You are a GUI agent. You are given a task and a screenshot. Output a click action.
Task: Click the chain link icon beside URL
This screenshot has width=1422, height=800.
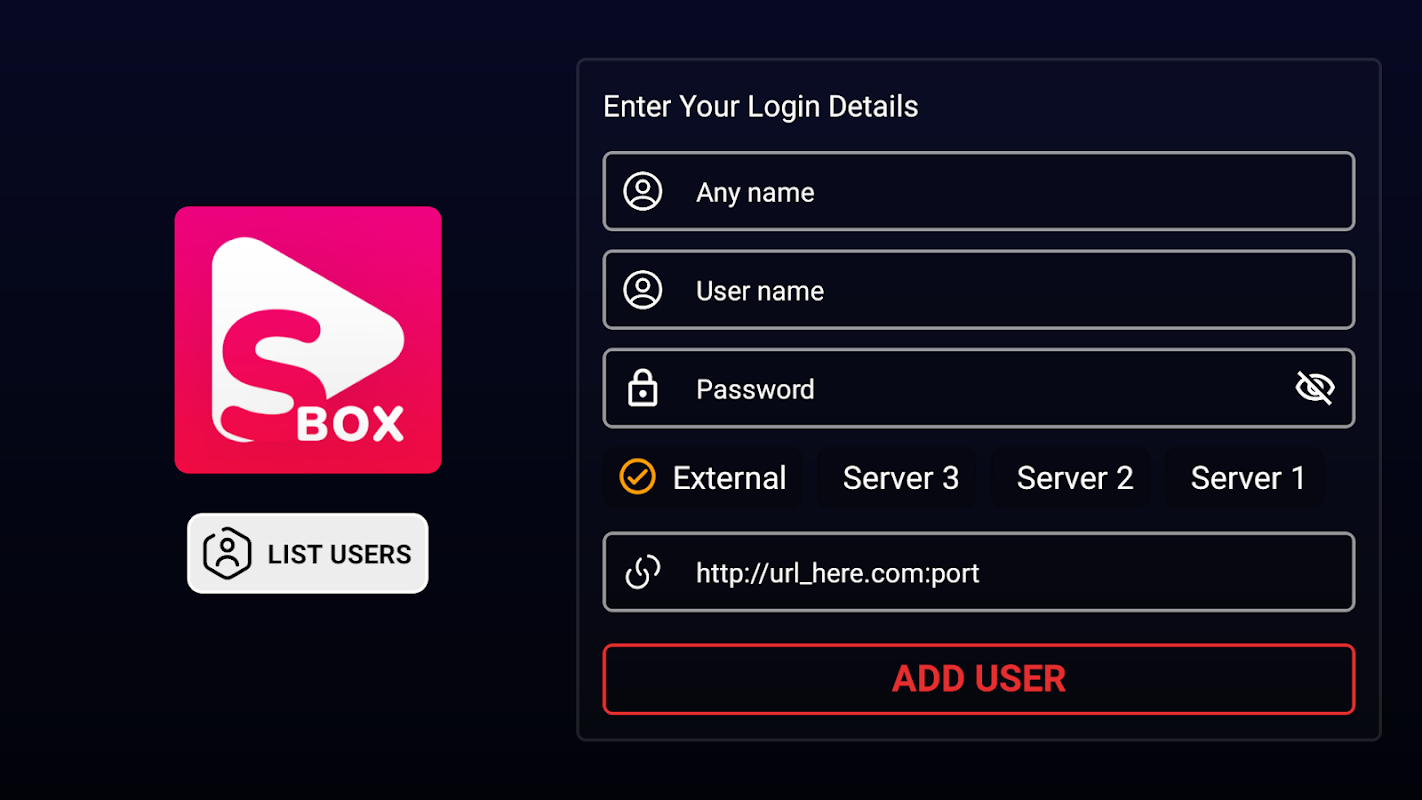[642, 572]
